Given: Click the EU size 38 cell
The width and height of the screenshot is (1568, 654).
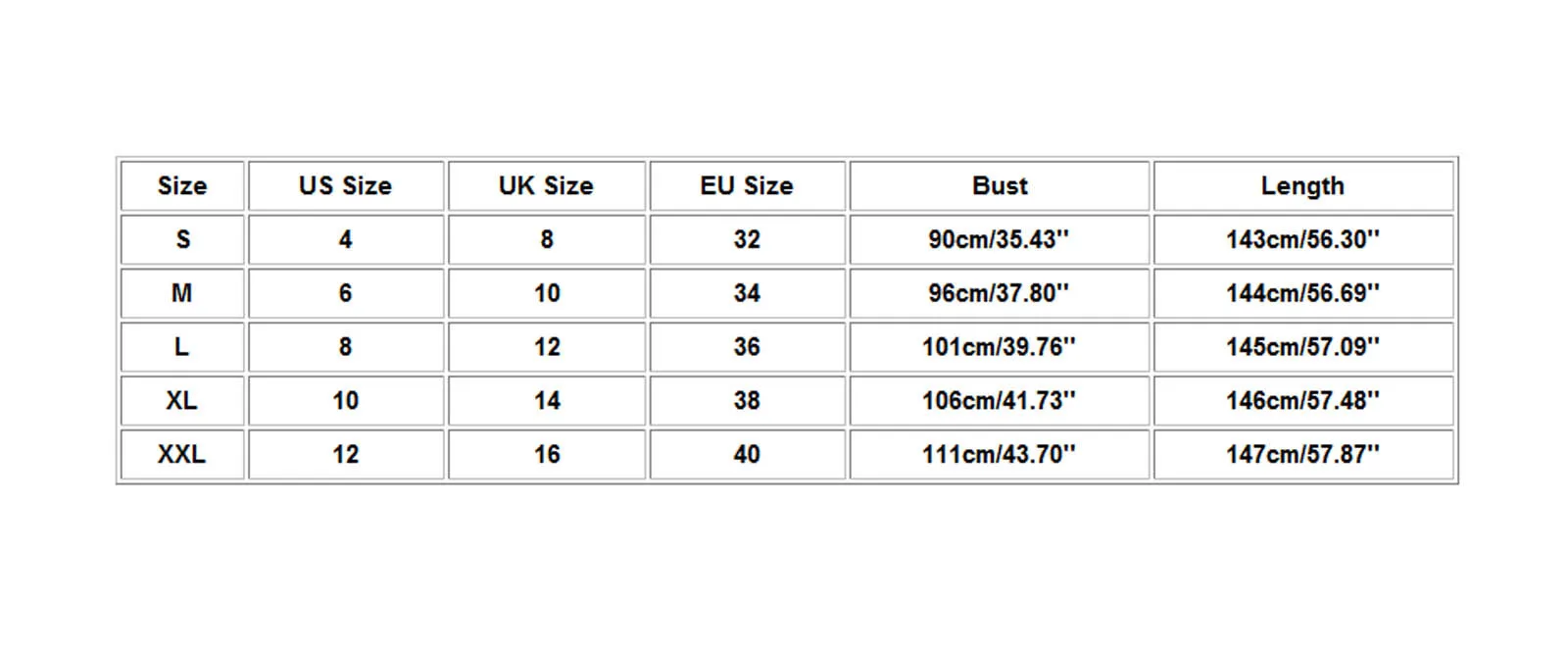Looking at the screenshot, I should coord(747,400).
